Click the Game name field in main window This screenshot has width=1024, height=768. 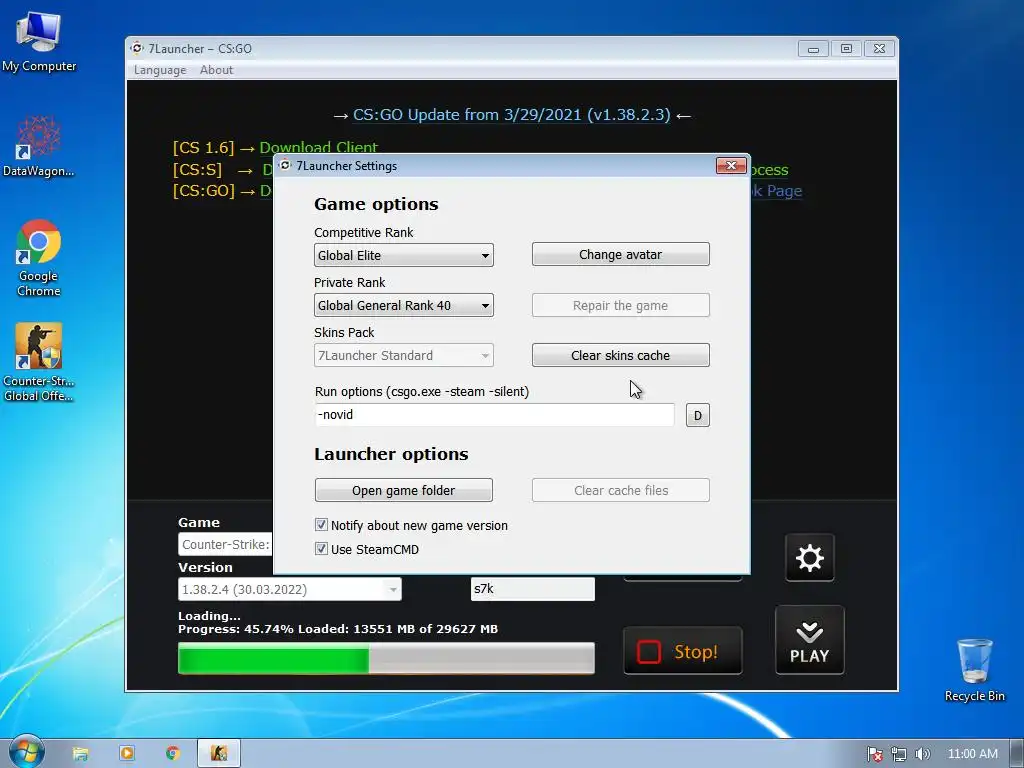[225, 544]
